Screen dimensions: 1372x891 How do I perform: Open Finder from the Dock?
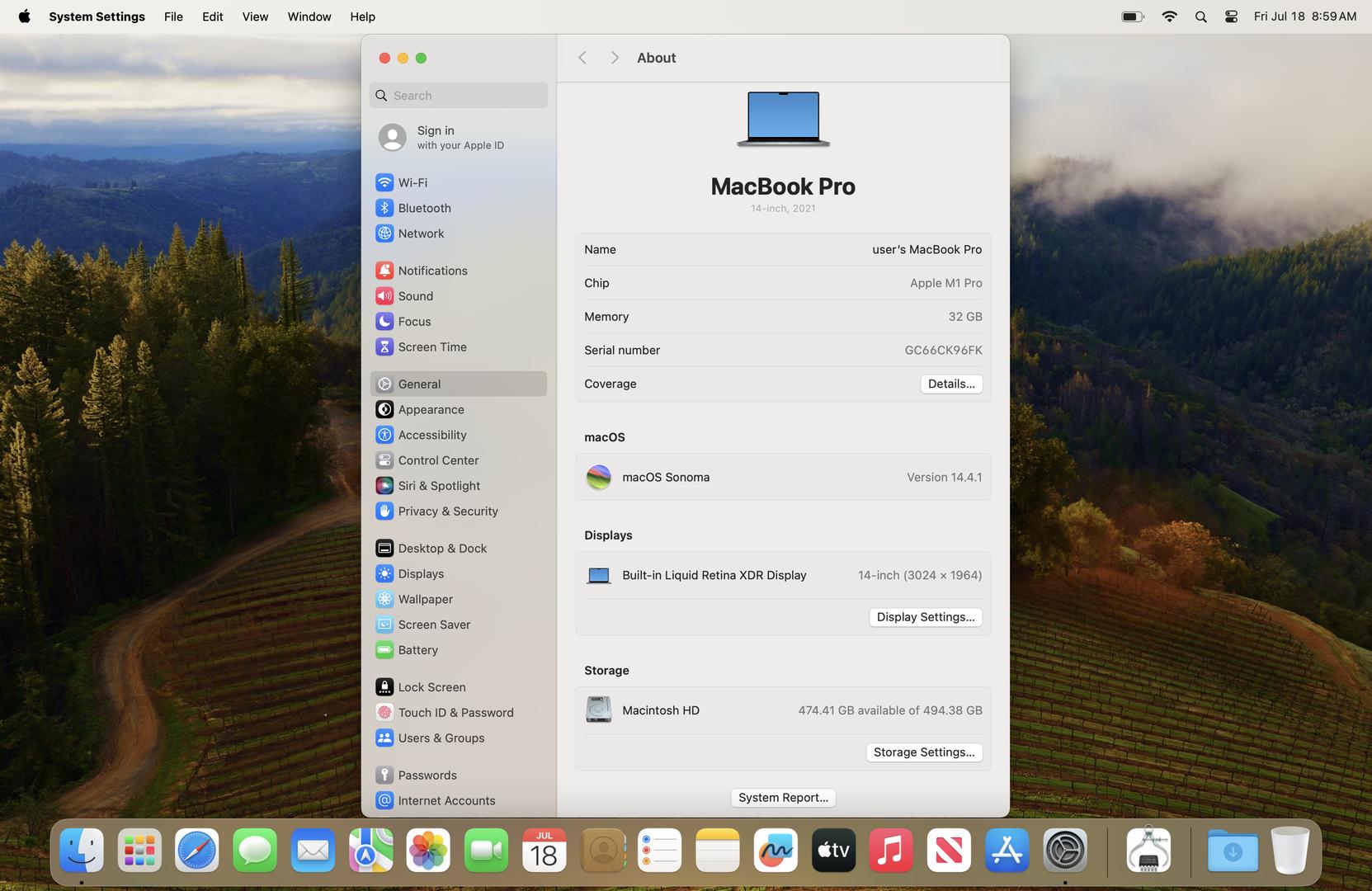82,851
